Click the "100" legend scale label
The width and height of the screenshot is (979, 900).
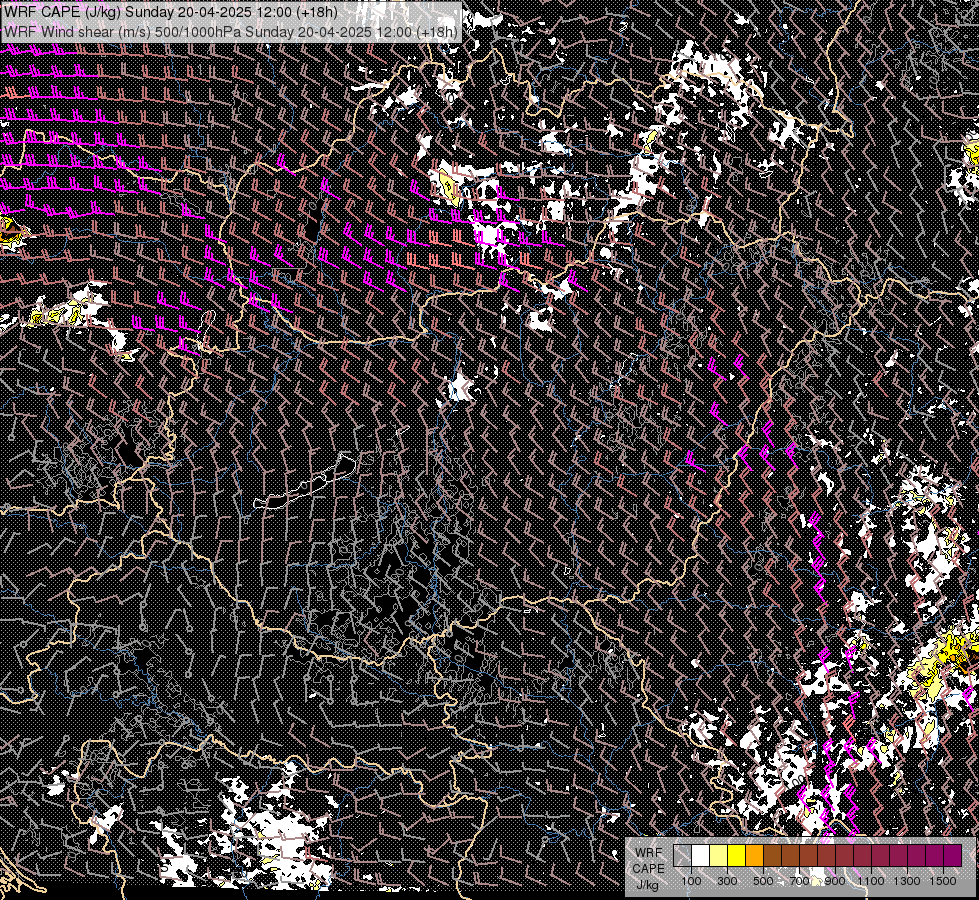point(691,881)
